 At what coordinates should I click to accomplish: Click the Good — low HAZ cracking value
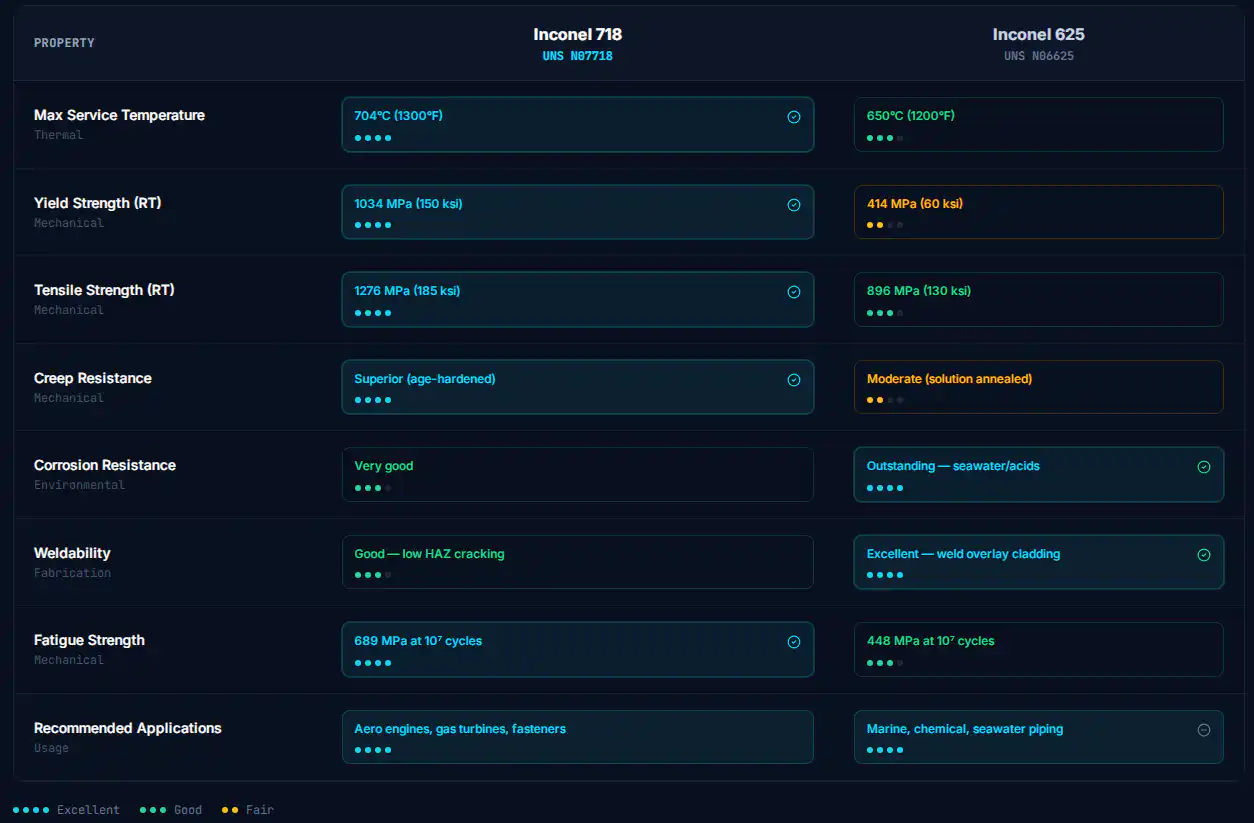coord(429,554)
